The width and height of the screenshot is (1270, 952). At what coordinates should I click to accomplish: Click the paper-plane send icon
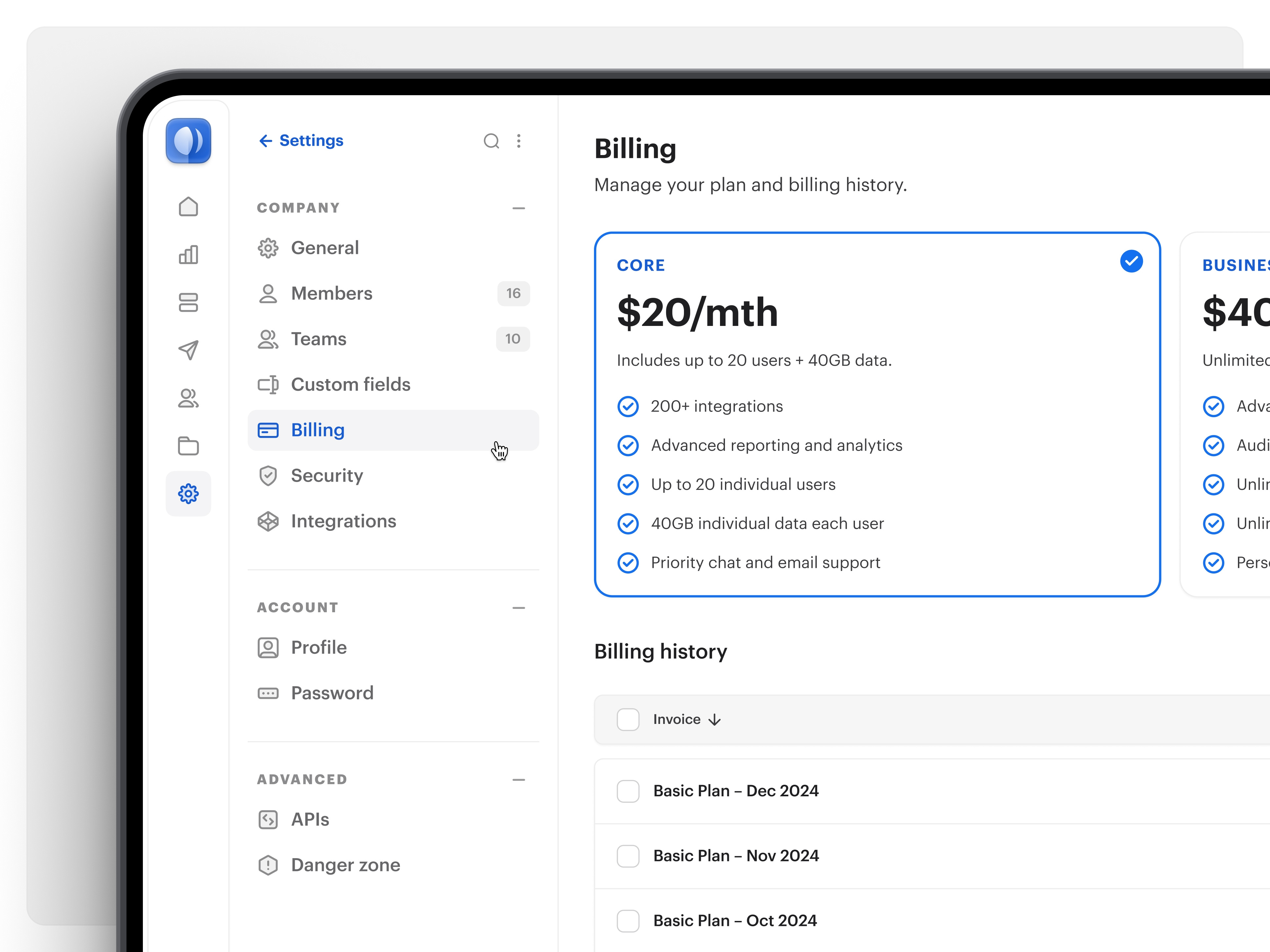(x=188, y=350)
